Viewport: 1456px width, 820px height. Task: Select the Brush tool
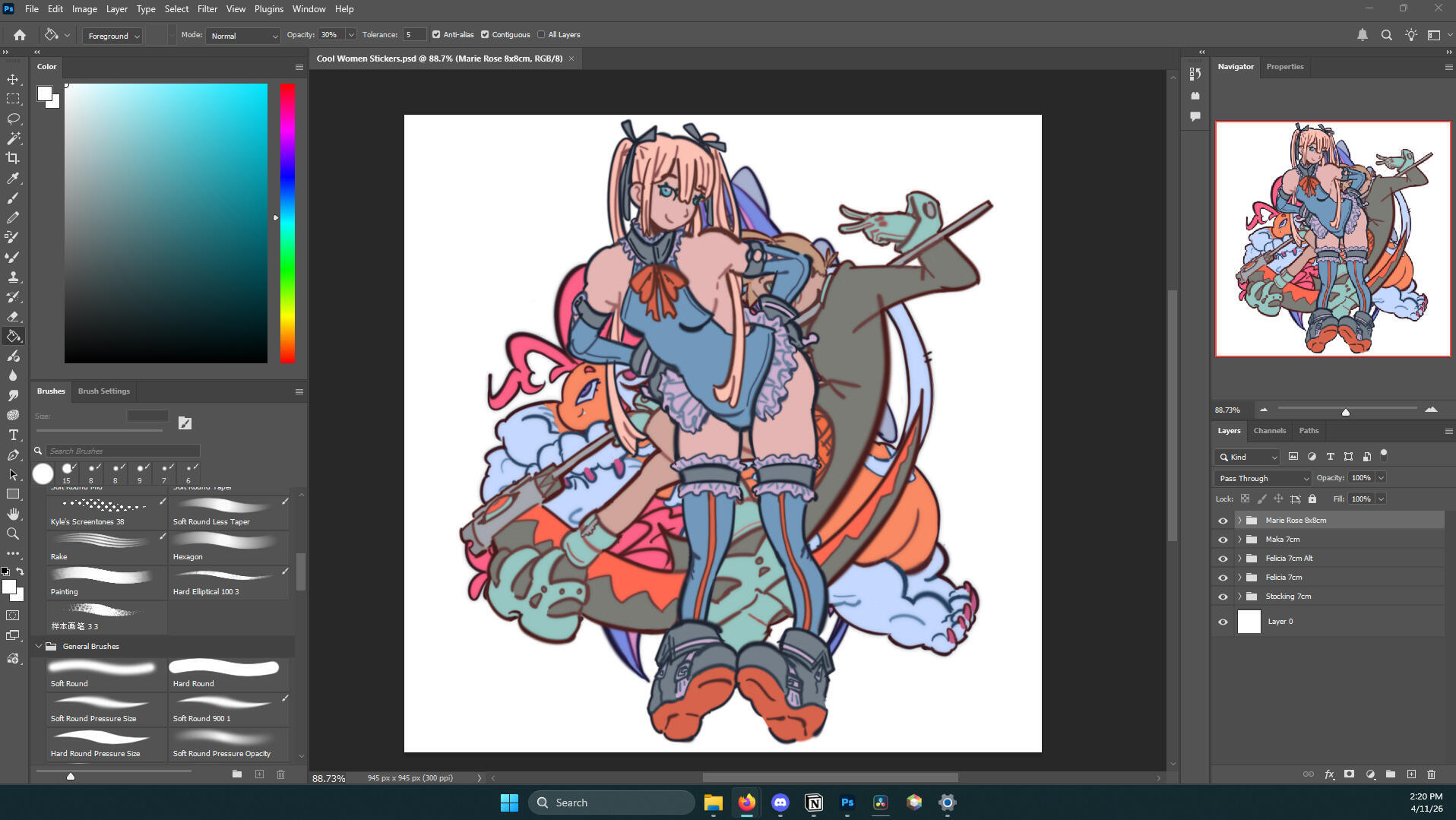13,198
